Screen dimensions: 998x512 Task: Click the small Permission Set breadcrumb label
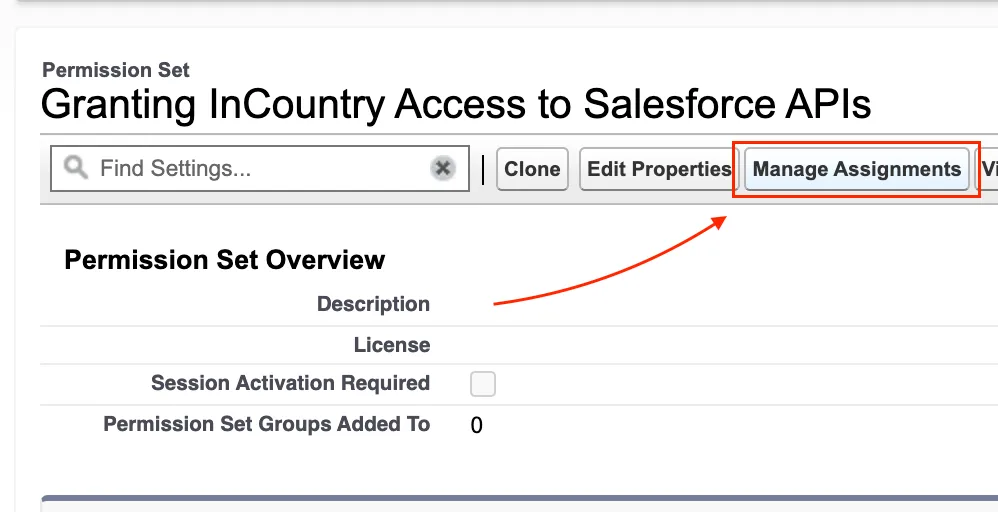[x=116, y=70]
